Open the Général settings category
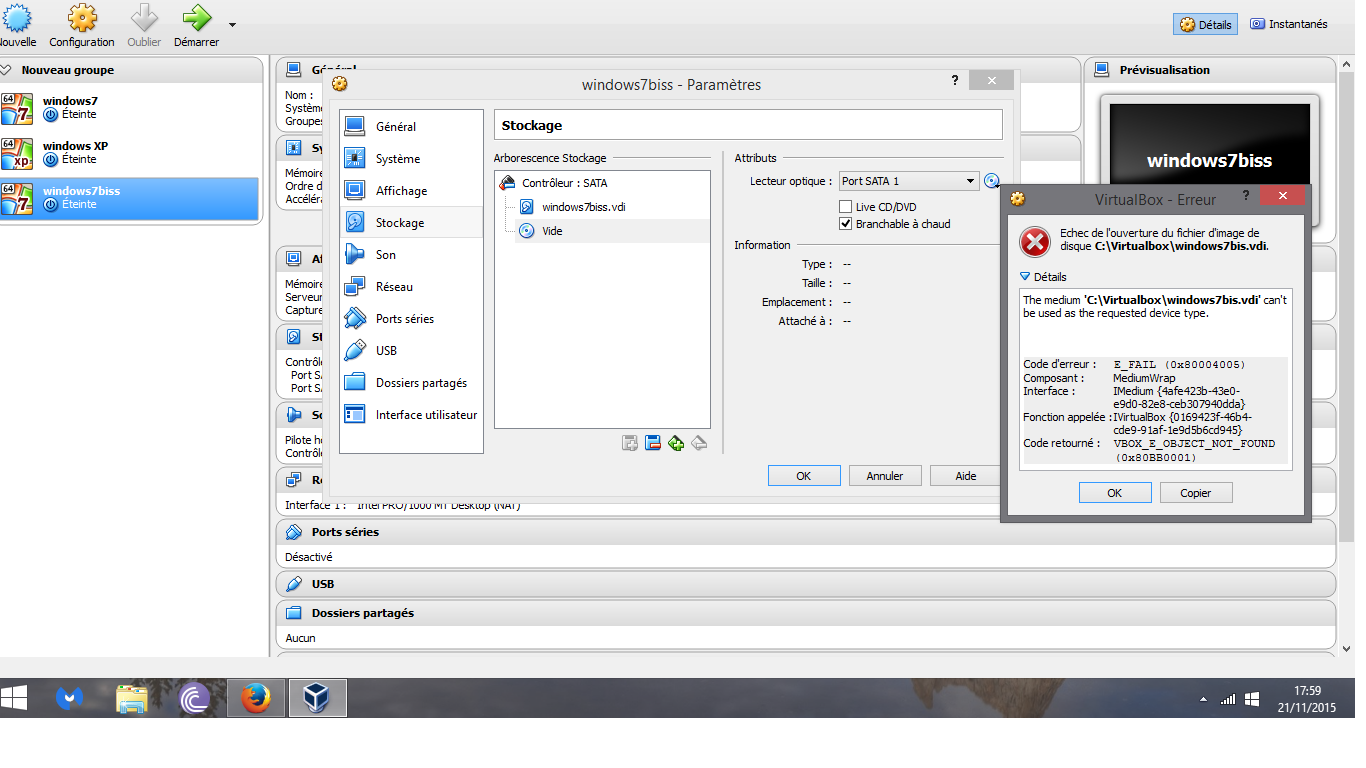Image resolution: width=1366 pixels, height=768 pixels. point(411,127)
